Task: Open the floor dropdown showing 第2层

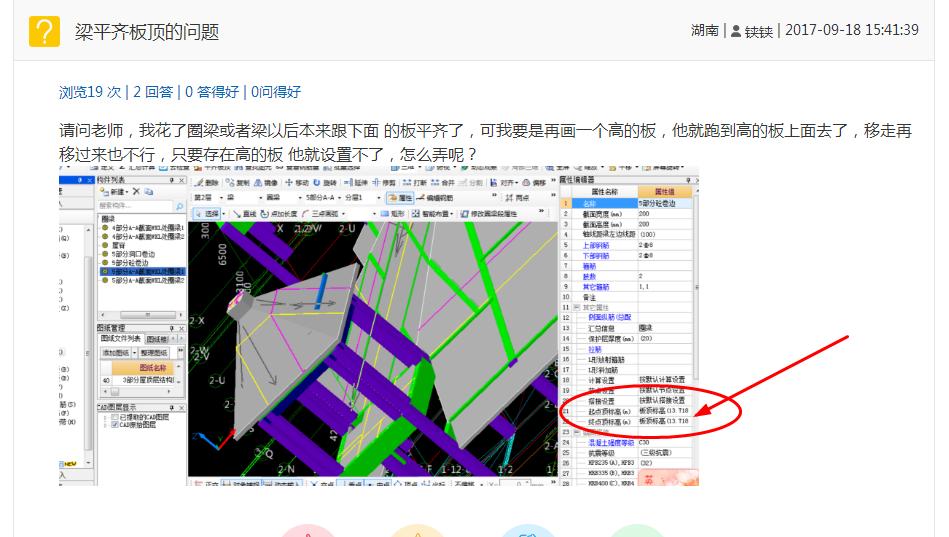Action: click(x=208, y=198)
